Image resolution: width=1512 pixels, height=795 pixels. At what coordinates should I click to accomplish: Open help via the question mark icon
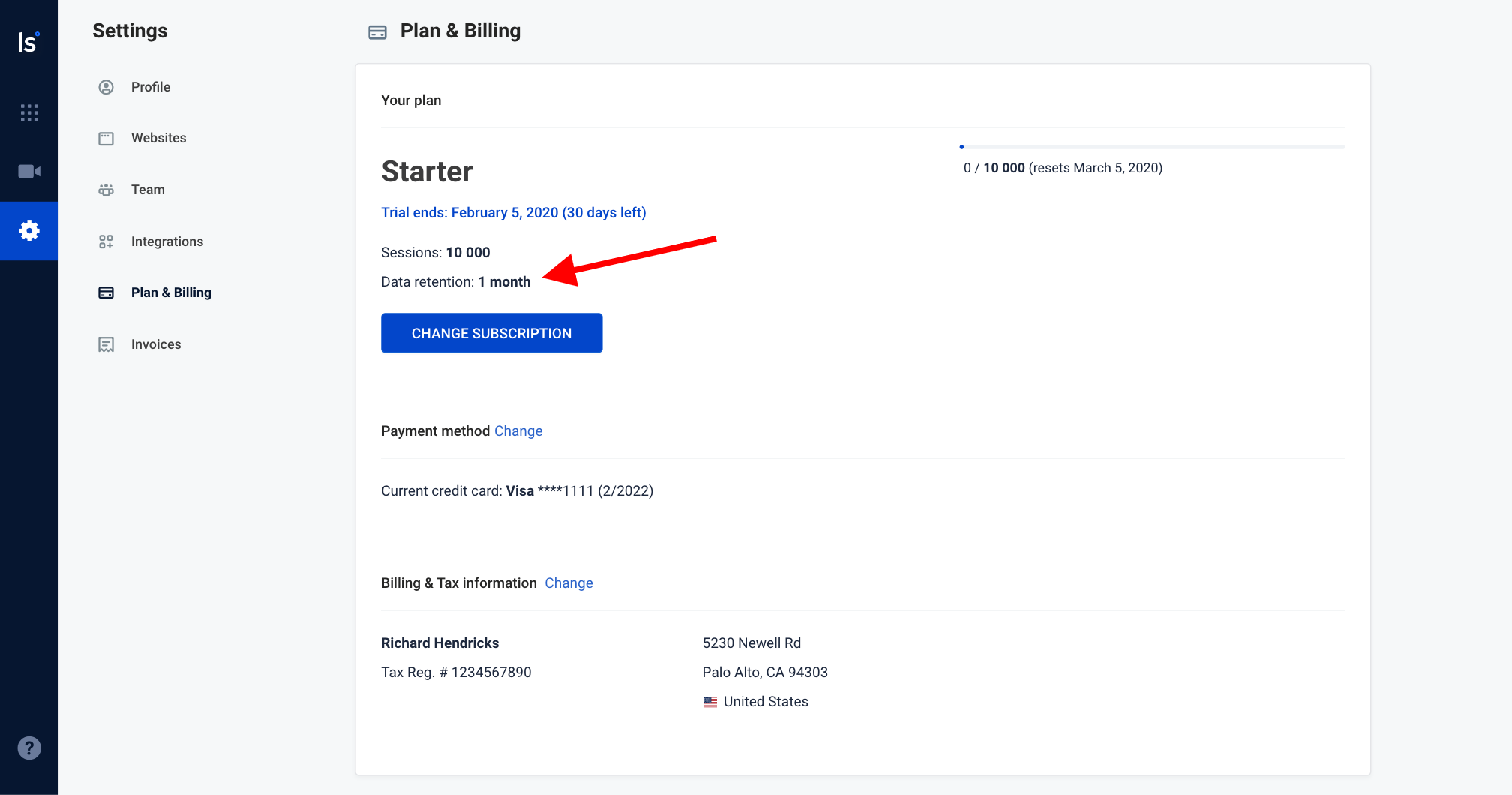tap(28, 747)
